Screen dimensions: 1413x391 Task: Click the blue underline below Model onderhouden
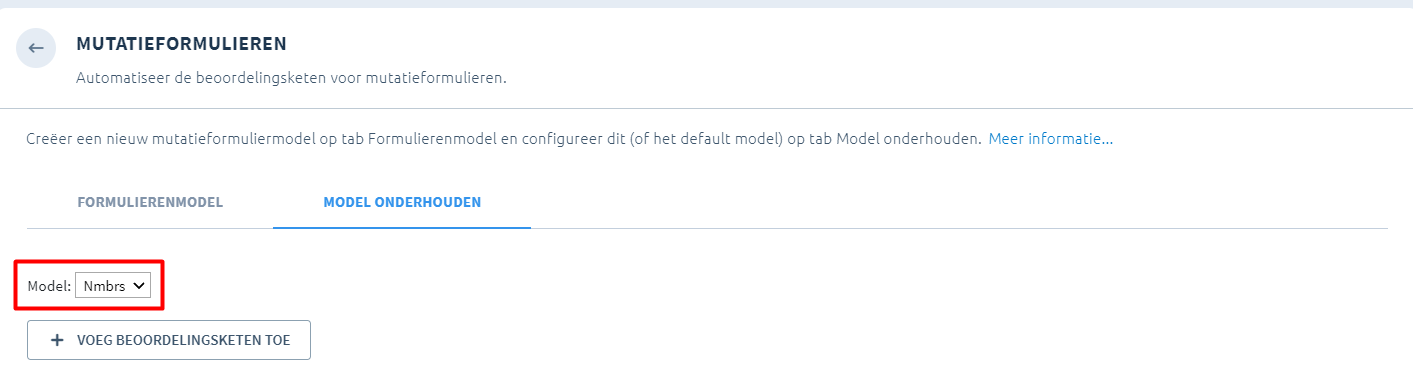tap(402, 227)
